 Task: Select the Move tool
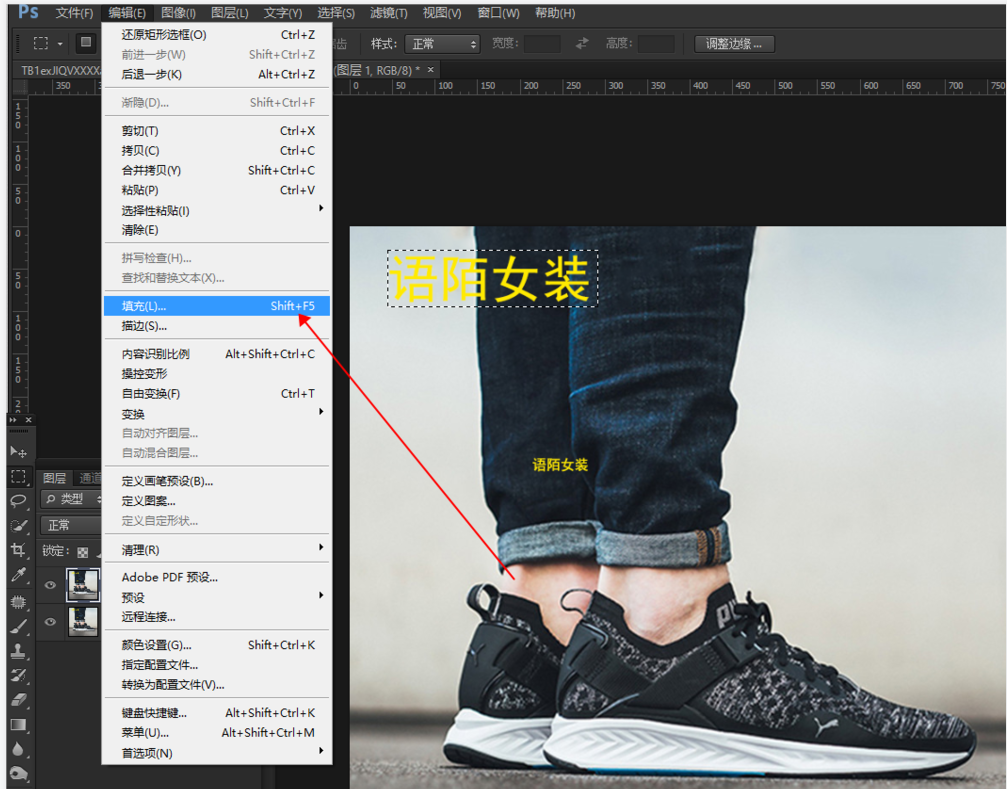pos(18,452)
